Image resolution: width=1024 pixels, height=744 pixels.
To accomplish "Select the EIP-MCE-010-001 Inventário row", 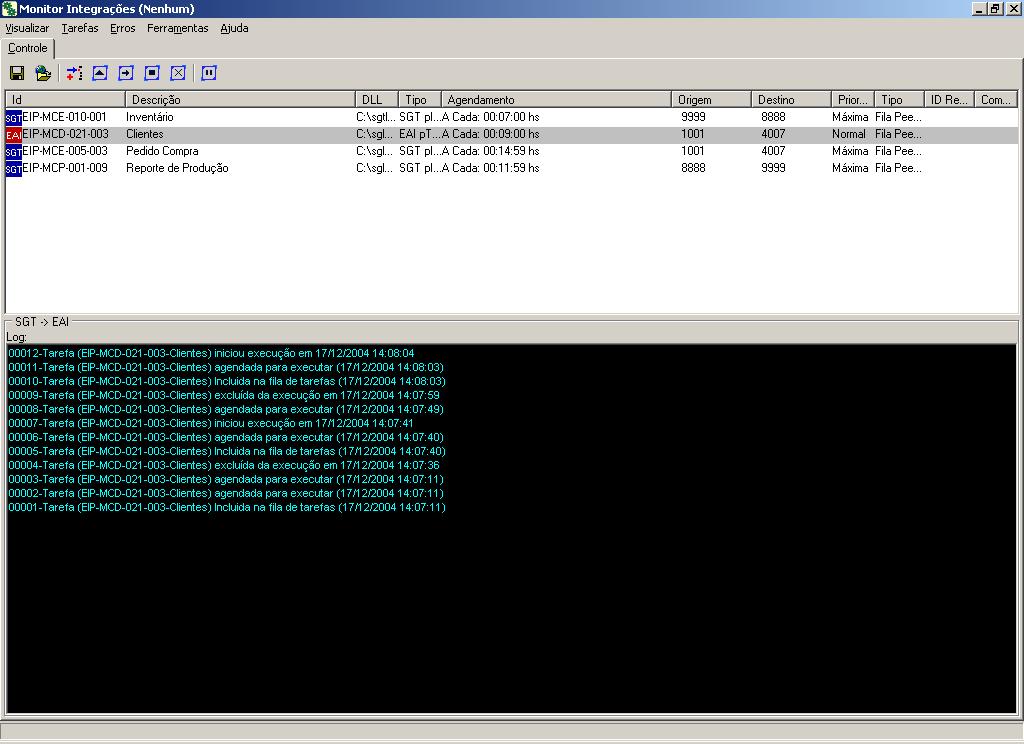I will click(x=64, y=117).
